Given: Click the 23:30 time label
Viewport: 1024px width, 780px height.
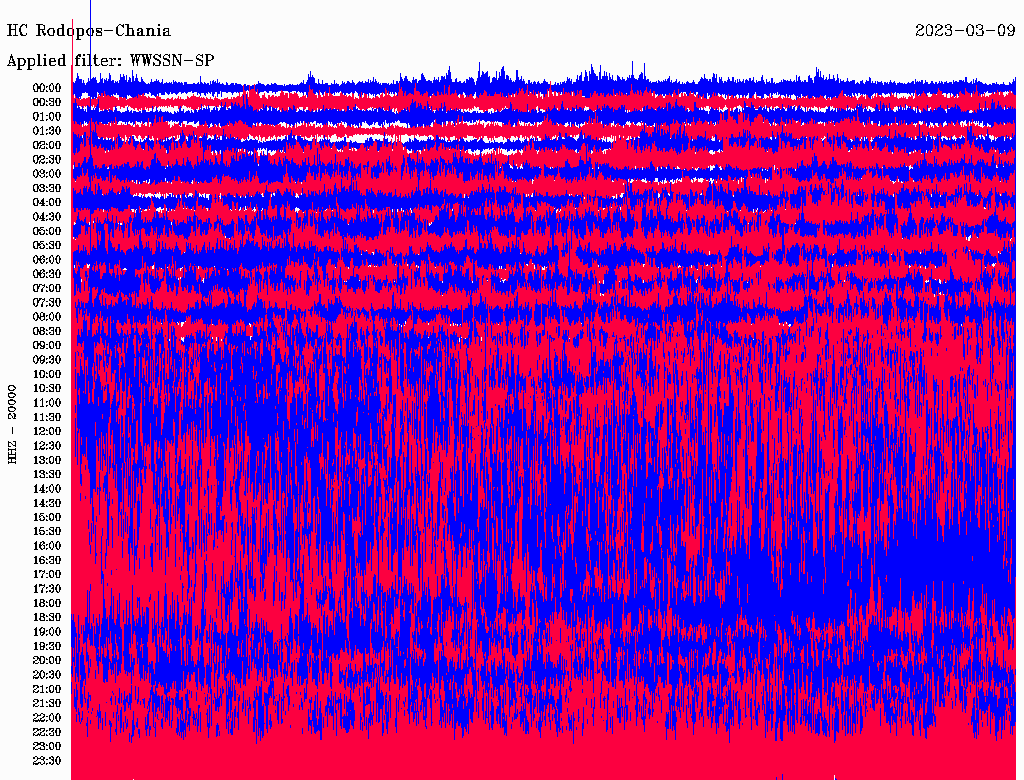Looking at the screenshot, I should click(x=47, y=760).
